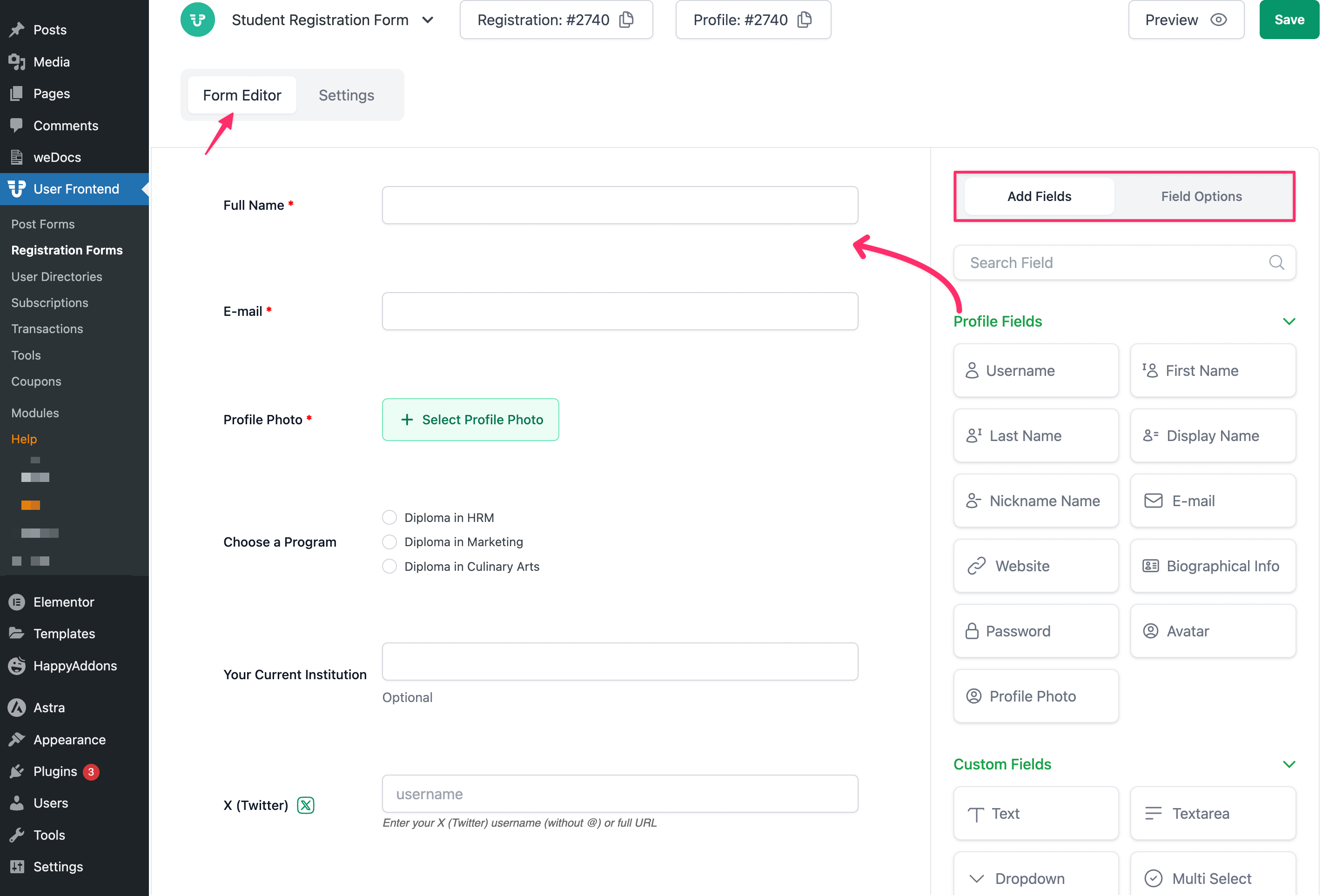Add the Biographical Info field
This screenshot has height=896, width=1329.
(x=1212, y=566)
